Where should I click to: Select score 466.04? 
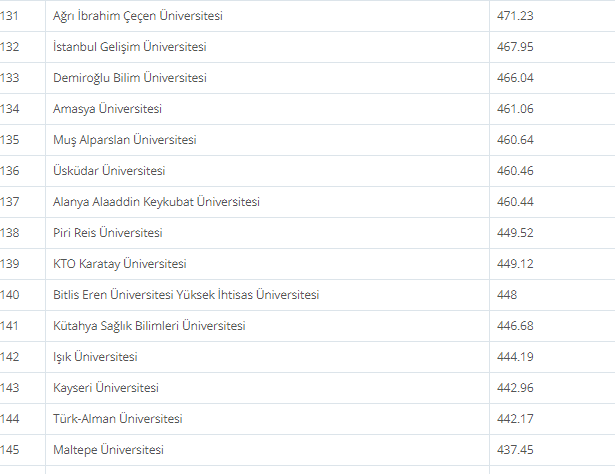(515, 78)
